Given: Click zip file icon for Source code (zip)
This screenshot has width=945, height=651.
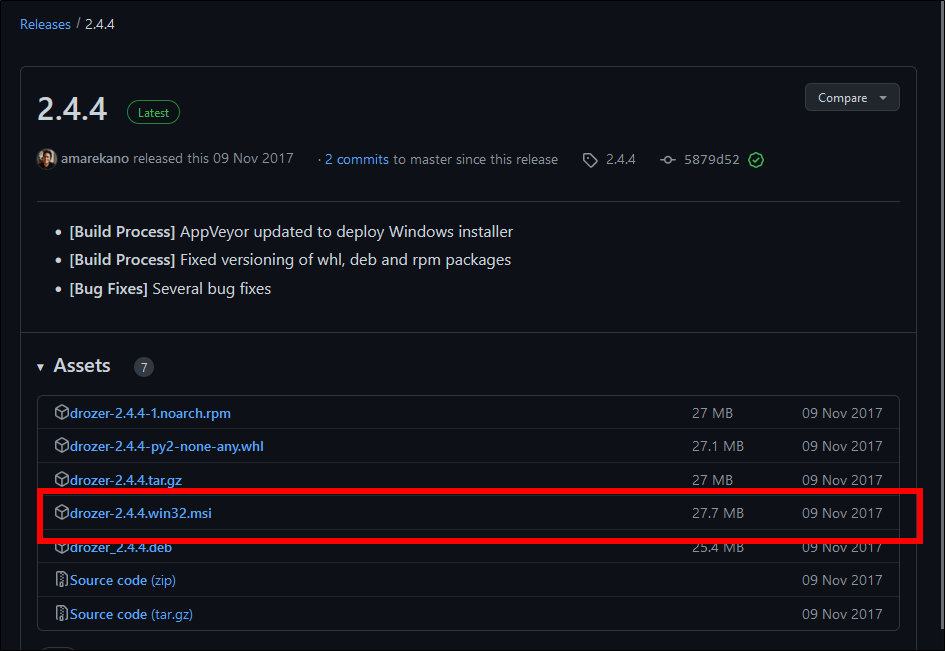Looking at the screenshot, I should 61,579.
